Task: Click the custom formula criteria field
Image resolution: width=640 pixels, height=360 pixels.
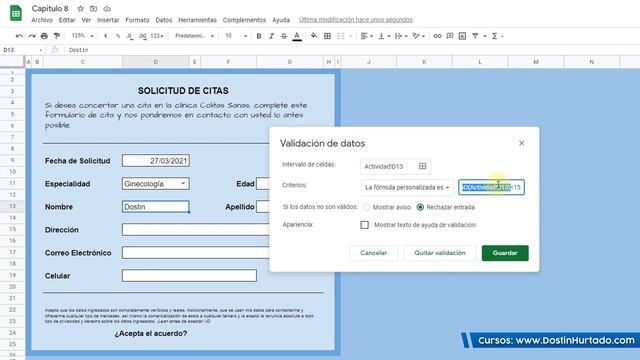Action: click(x=491, y=187)
